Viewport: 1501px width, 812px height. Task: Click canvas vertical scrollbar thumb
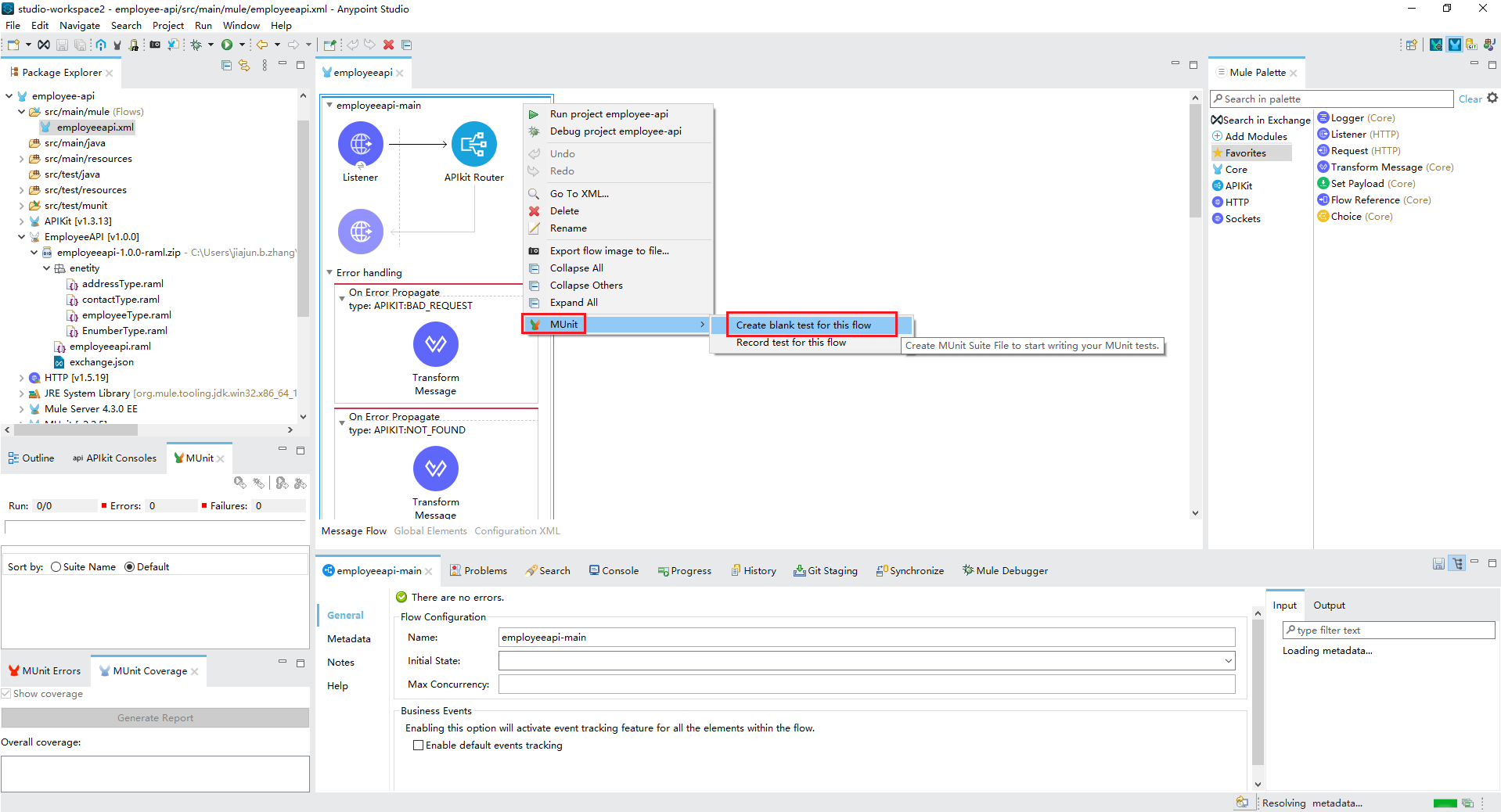(1194, 160)
